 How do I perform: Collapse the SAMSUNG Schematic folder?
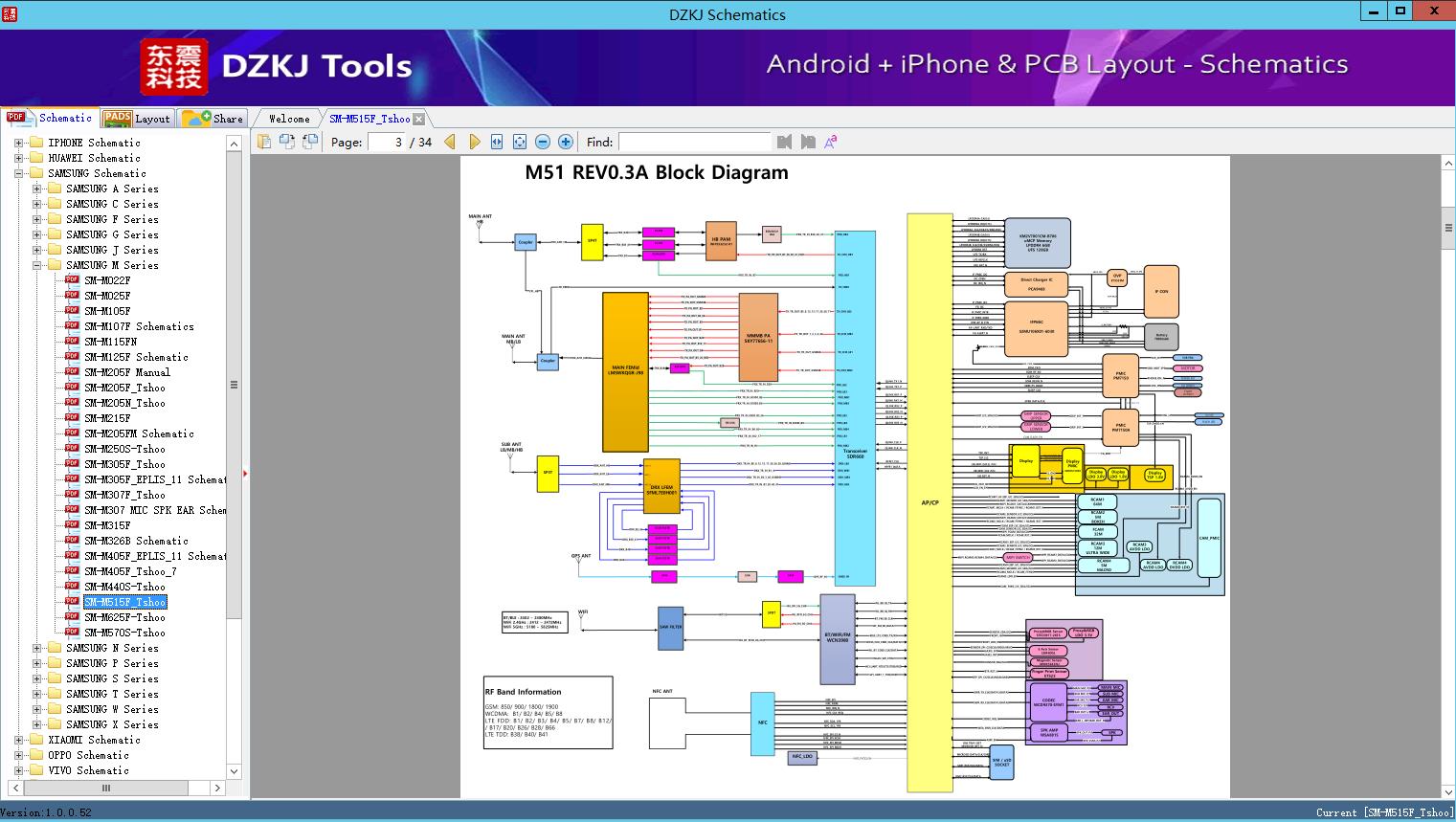18,173
